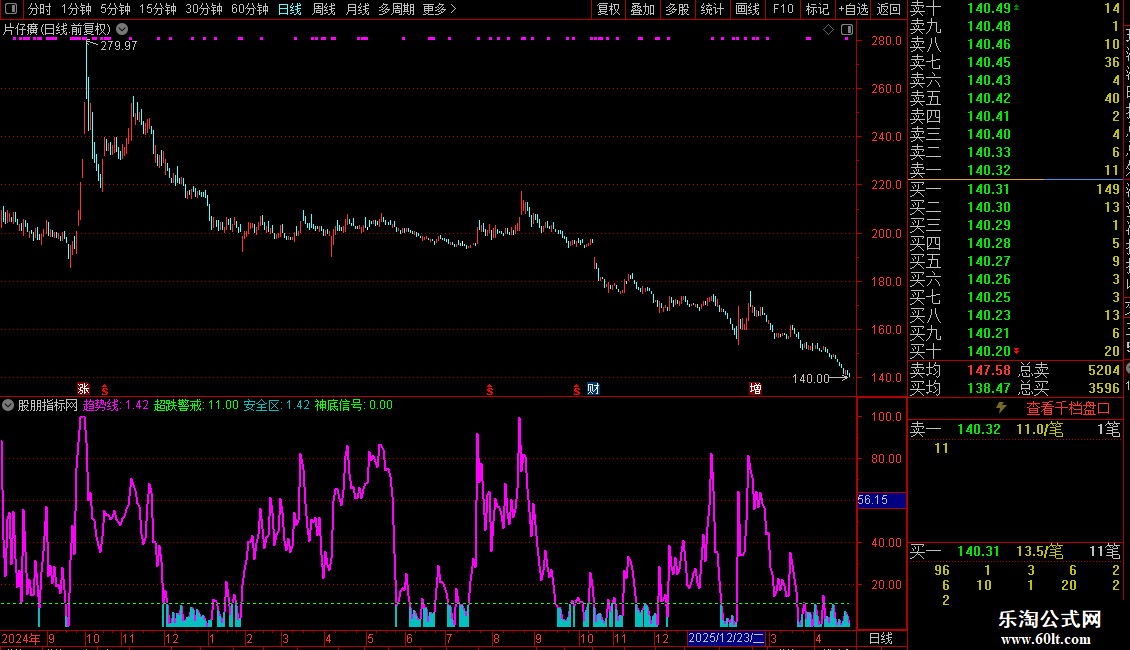Expand dropdown beside 股朋指标网 indicator
1130x650 pixels.
coord(8,405)
